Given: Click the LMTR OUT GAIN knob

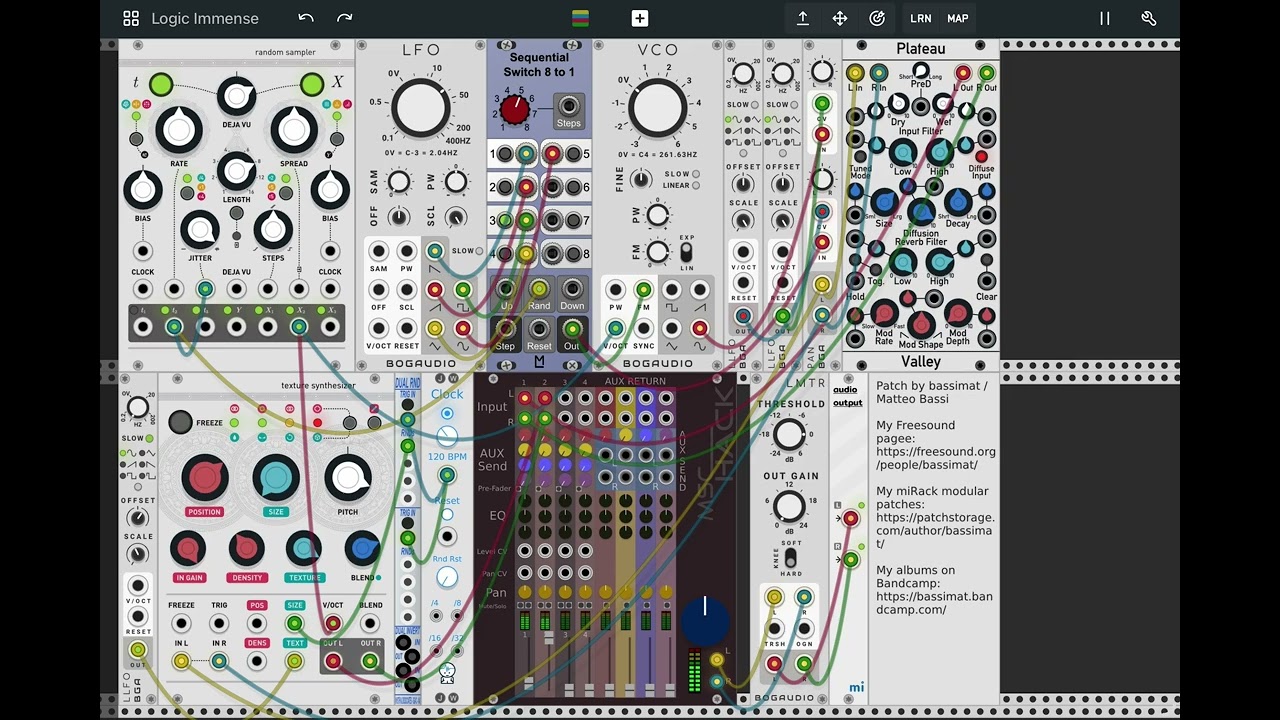Looking at the screenshot, I should (x=789, y=506).
